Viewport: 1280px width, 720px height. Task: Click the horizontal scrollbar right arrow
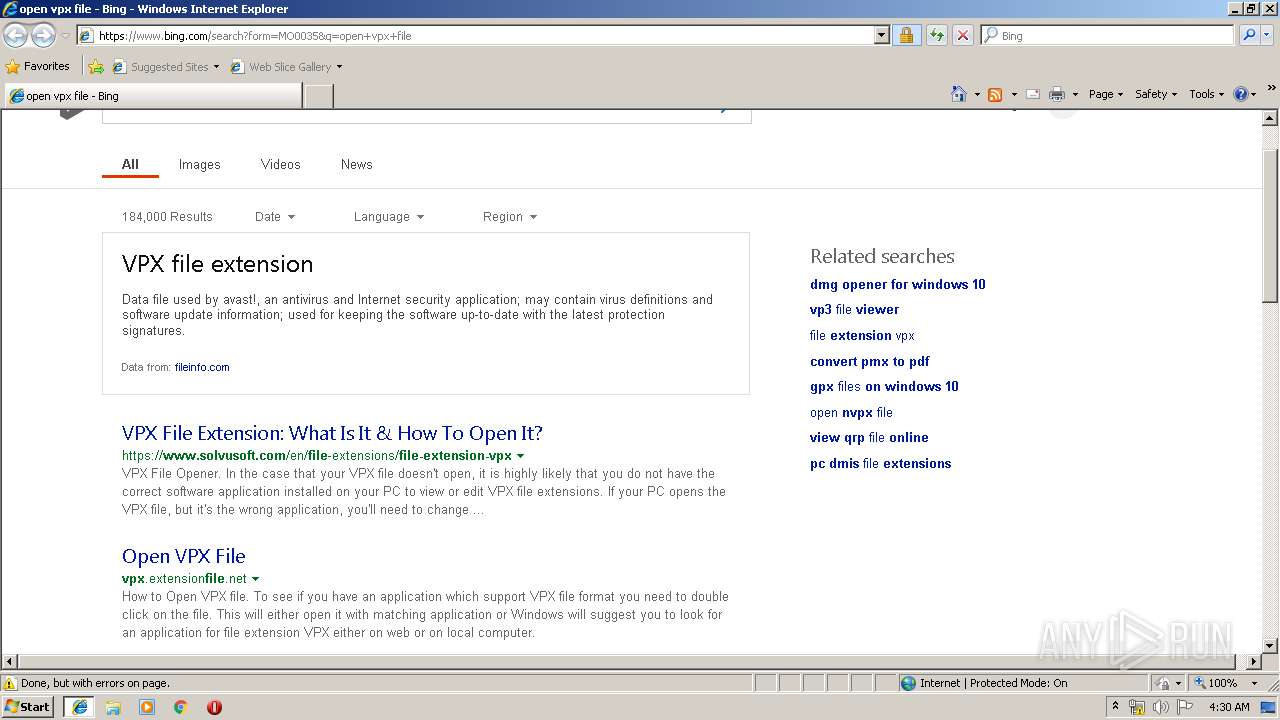tap(1254, 661)
